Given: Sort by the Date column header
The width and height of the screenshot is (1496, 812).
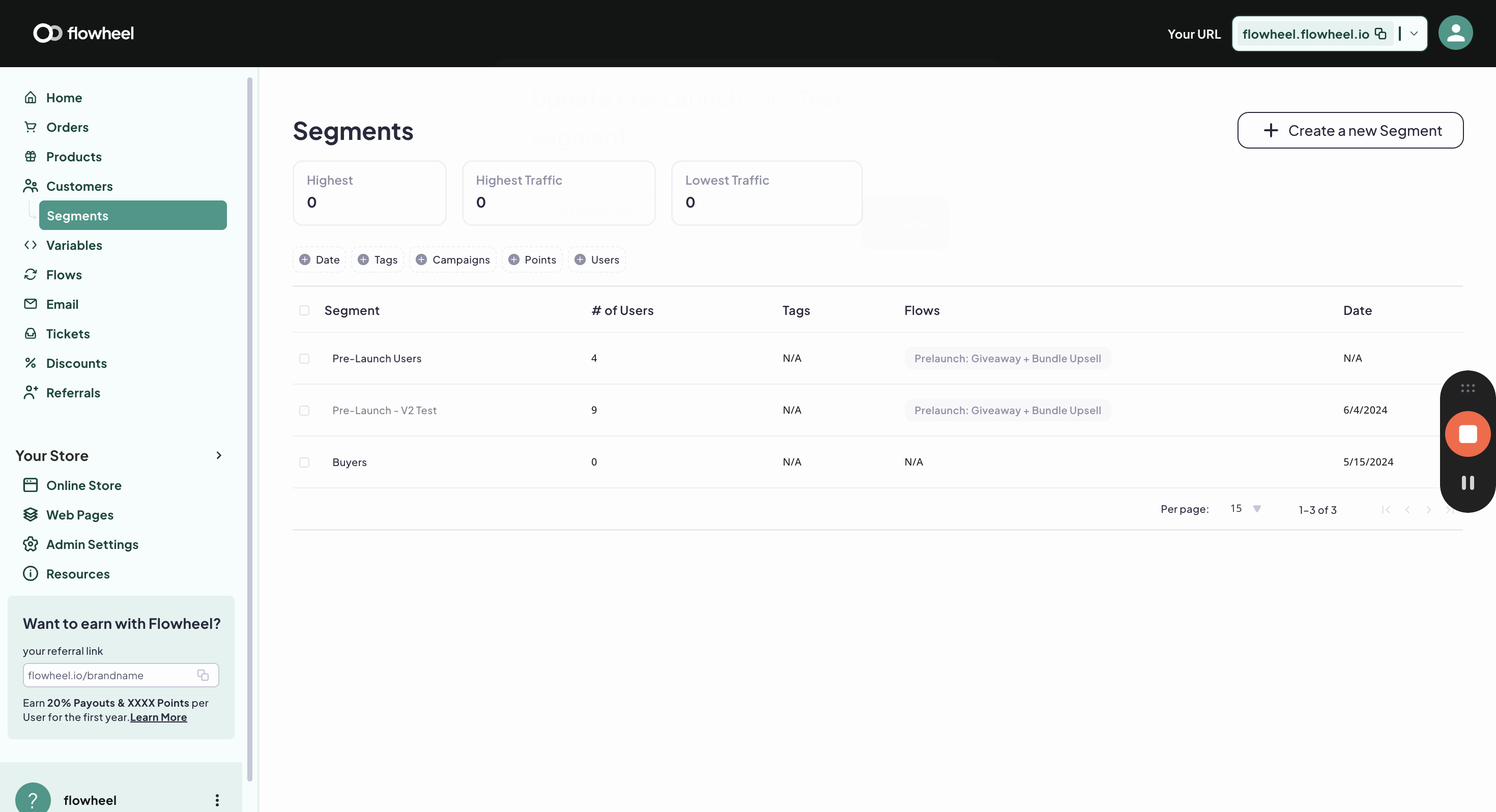Looking at the screenshot, I should point(1357,311).
